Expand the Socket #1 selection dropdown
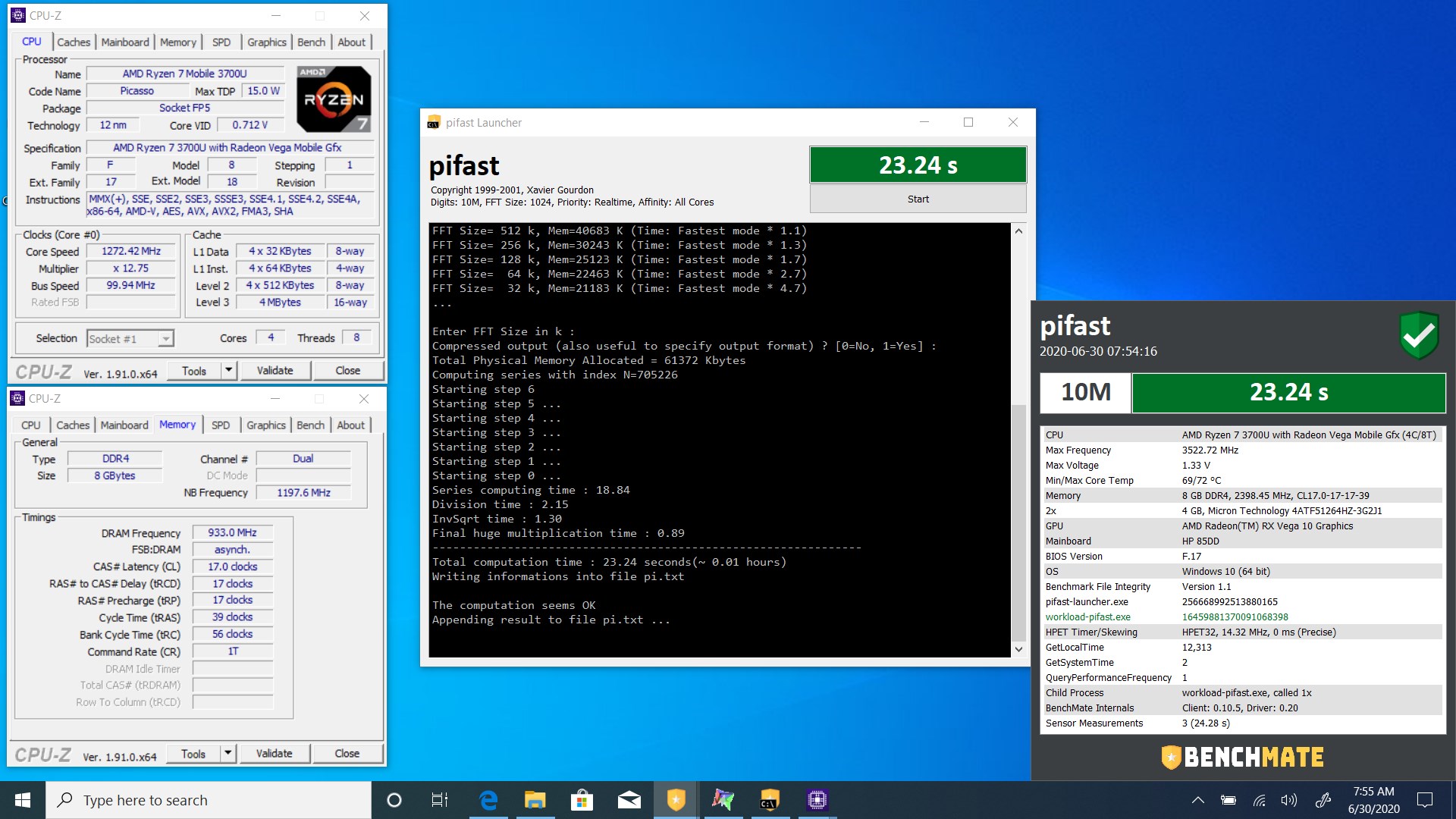This screenshot has width=1456, height=819. point(165,339)
